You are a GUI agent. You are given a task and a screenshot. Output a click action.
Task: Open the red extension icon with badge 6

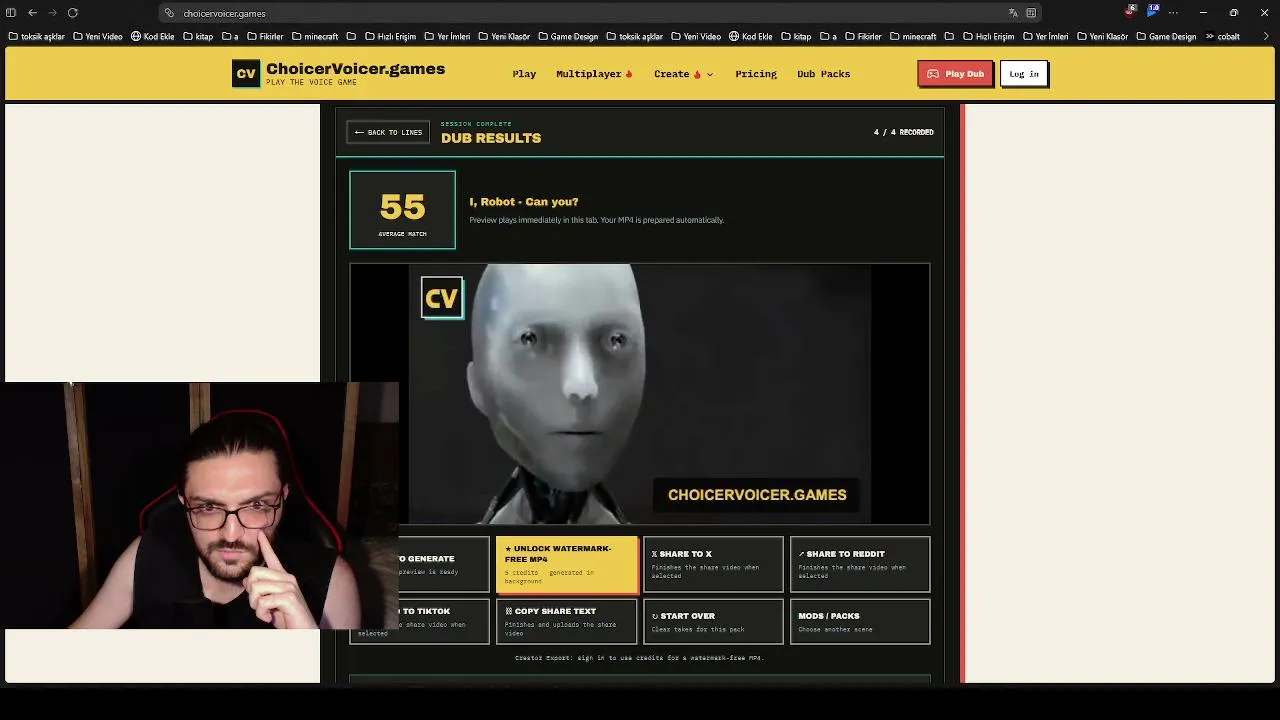1131,12
